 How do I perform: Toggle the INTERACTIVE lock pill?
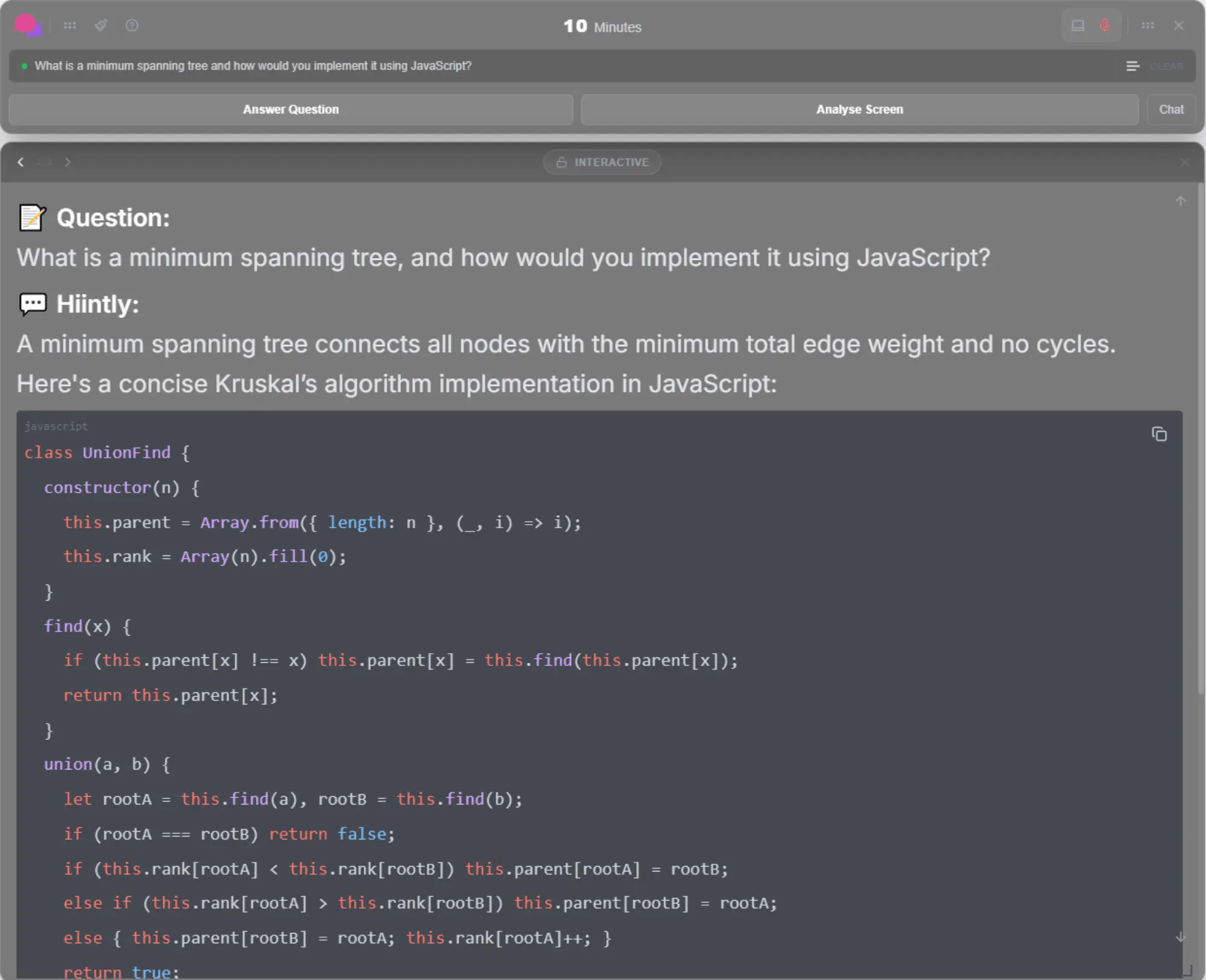[x=602, y=162]
